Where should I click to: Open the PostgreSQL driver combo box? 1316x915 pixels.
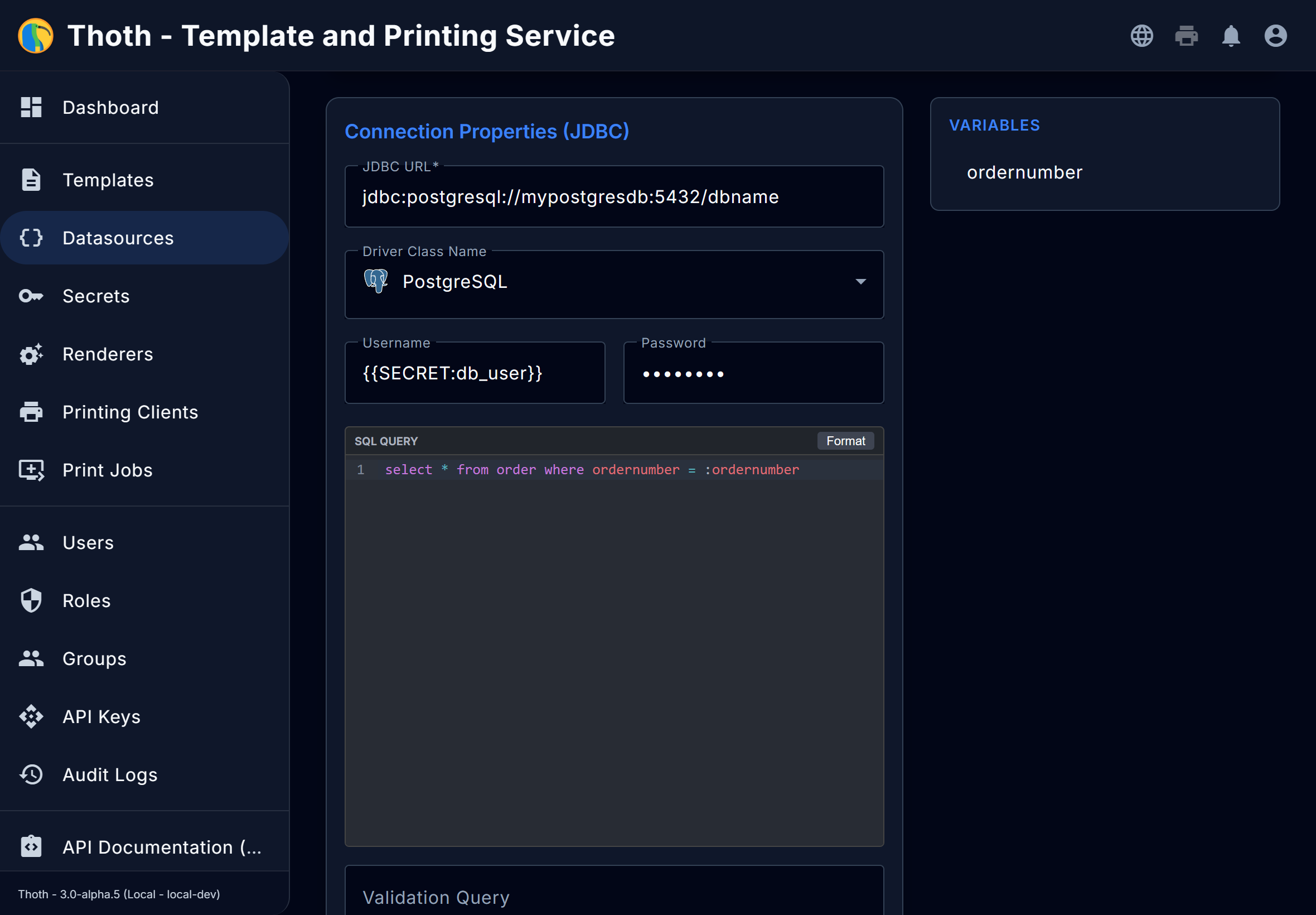614,285
